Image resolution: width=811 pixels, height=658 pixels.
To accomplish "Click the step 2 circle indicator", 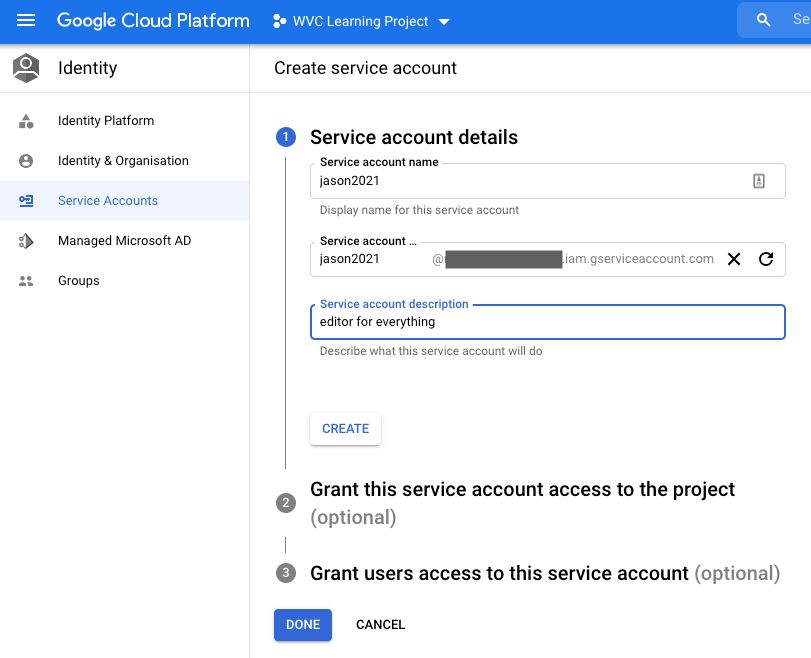I will click(286, 503).
